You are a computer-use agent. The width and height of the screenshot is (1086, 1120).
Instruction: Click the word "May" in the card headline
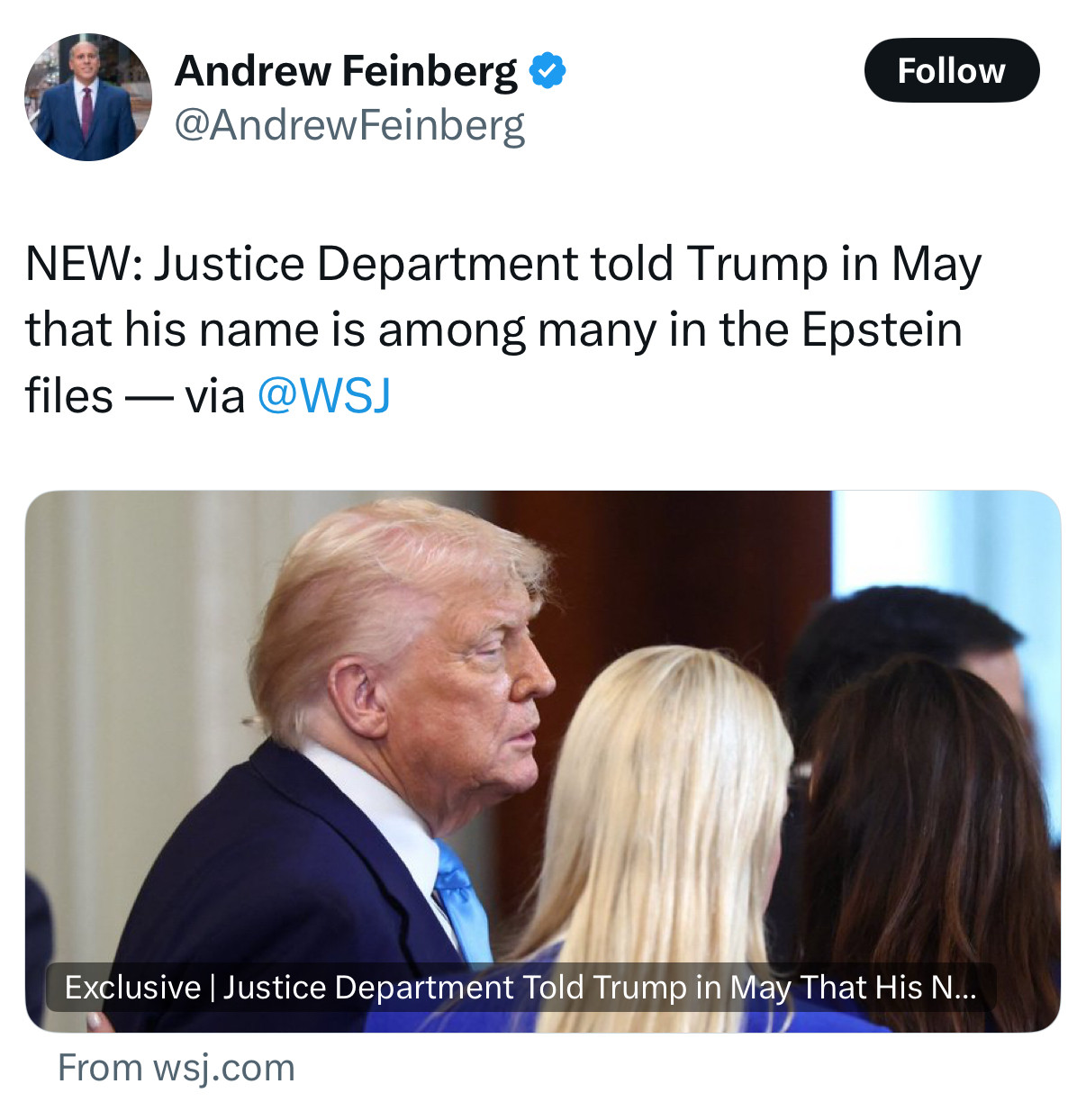coord(760,988)
